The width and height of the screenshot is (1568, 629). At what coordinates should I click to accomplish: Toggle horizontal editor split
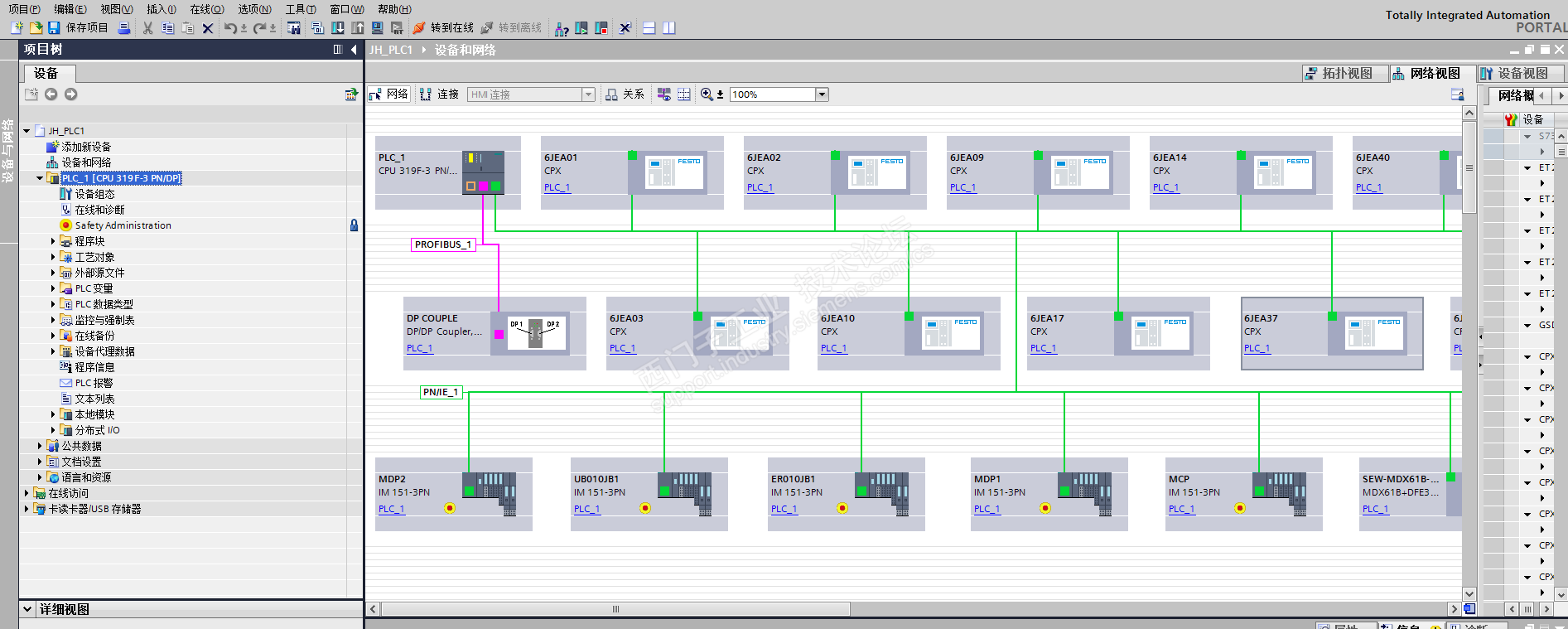[649, 28]
